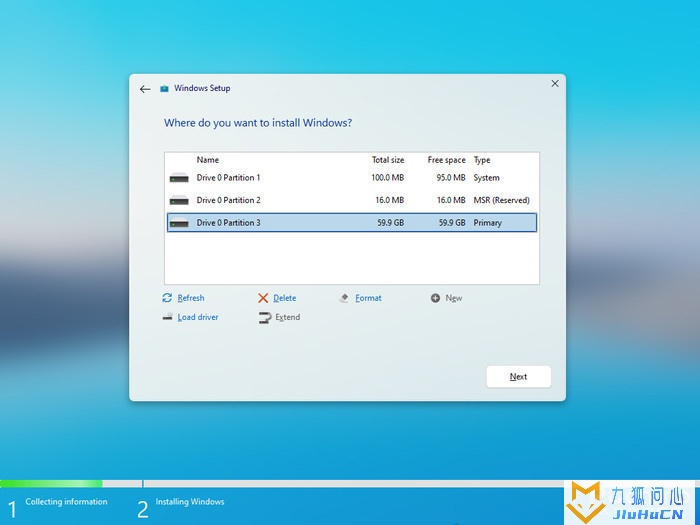Click the red Delete X icon
Viewport: 700px width, 525px height.
click(x=263, y=298)
